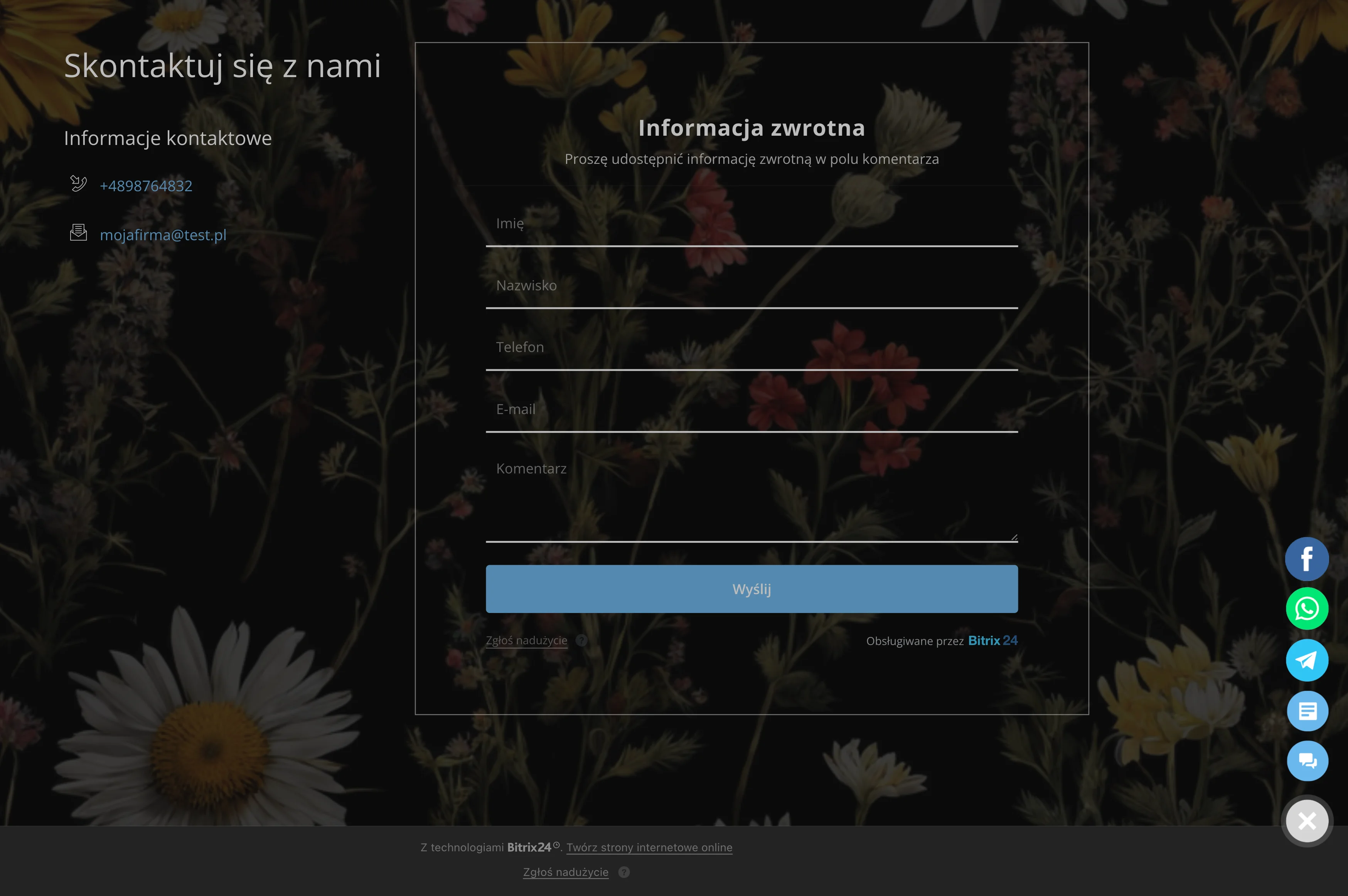1348x896 pixels.
Task: Close the widget menu with X button
Action: point(1307,821)
